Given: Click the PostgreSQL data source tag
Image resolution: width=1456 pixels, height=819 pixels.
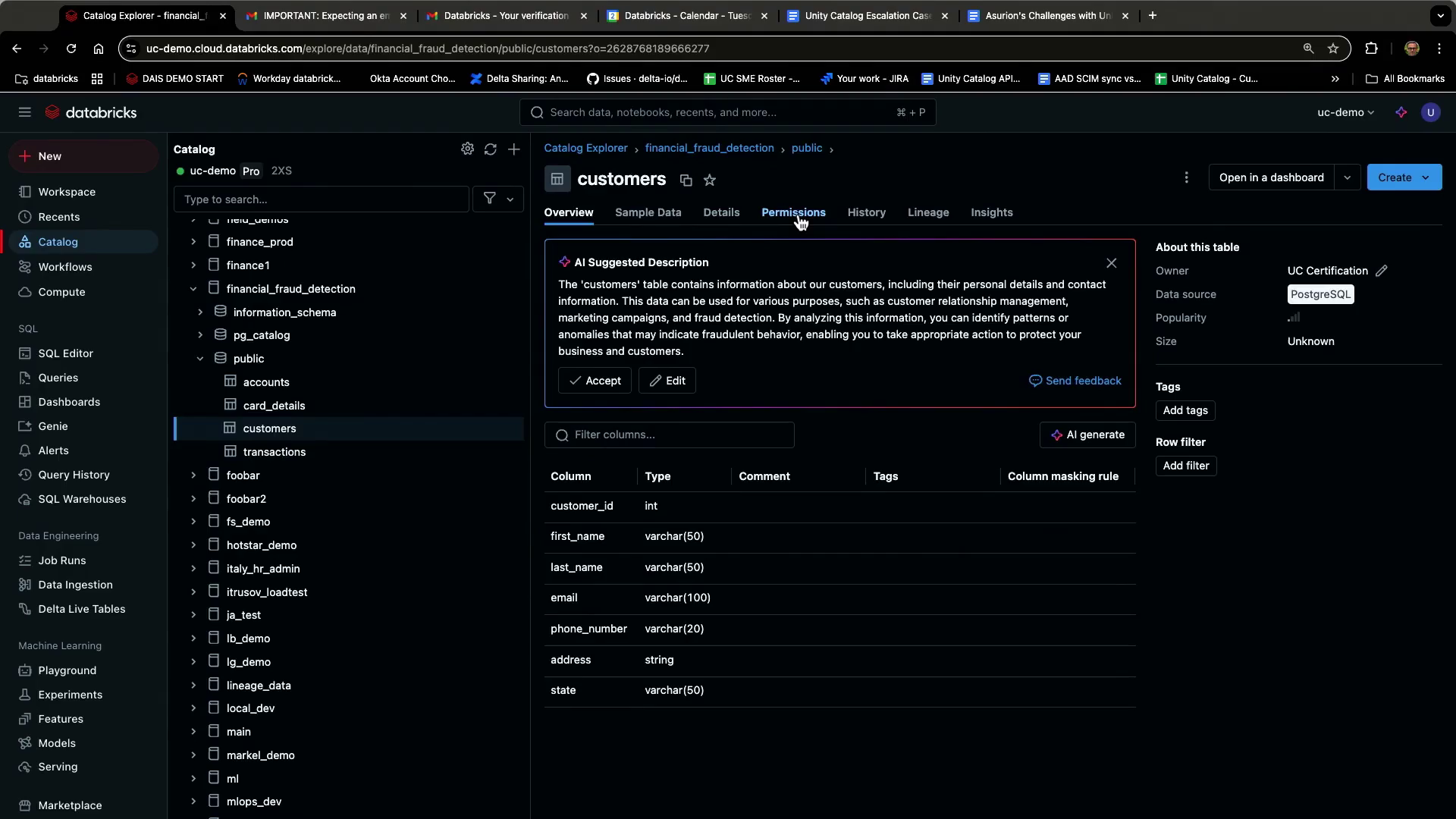Looking at the screenshot, I should tap(1321, 294).
